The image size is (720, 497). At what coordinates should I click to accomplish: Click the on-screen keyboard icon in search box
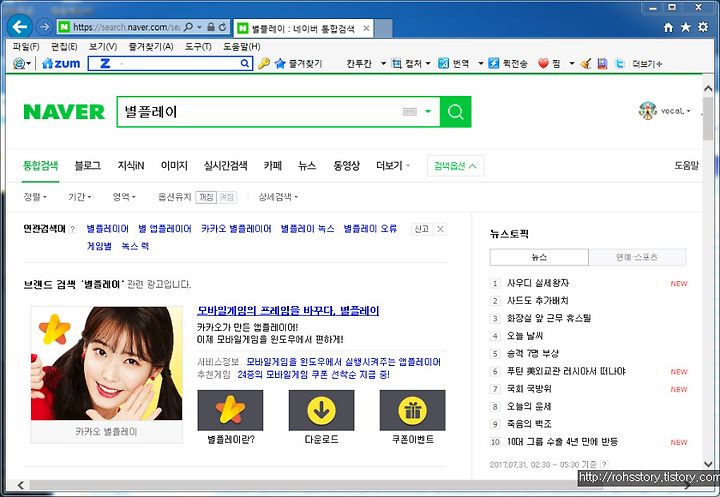click(410, 112)
